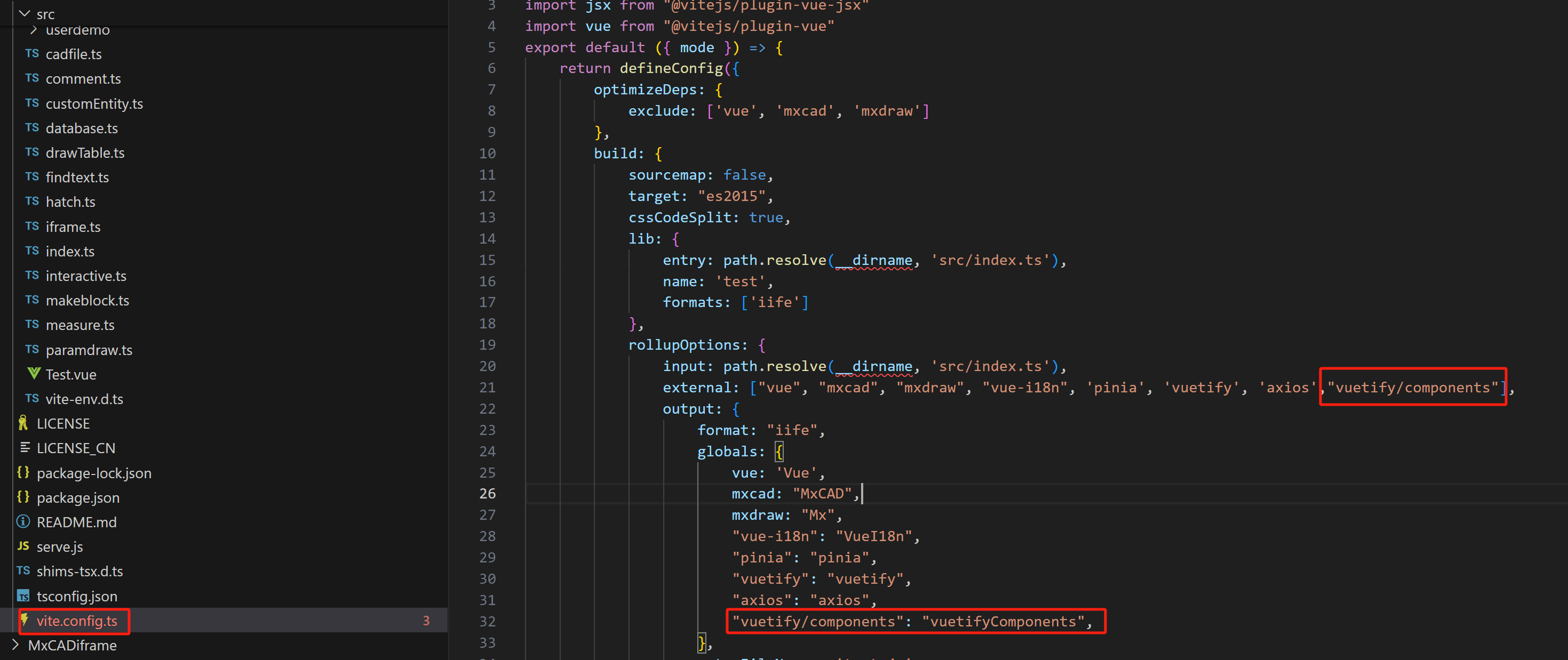Click line number 26 in the gutter
The height and width of the screenshot is (660, 1568).
pos(487,493)
